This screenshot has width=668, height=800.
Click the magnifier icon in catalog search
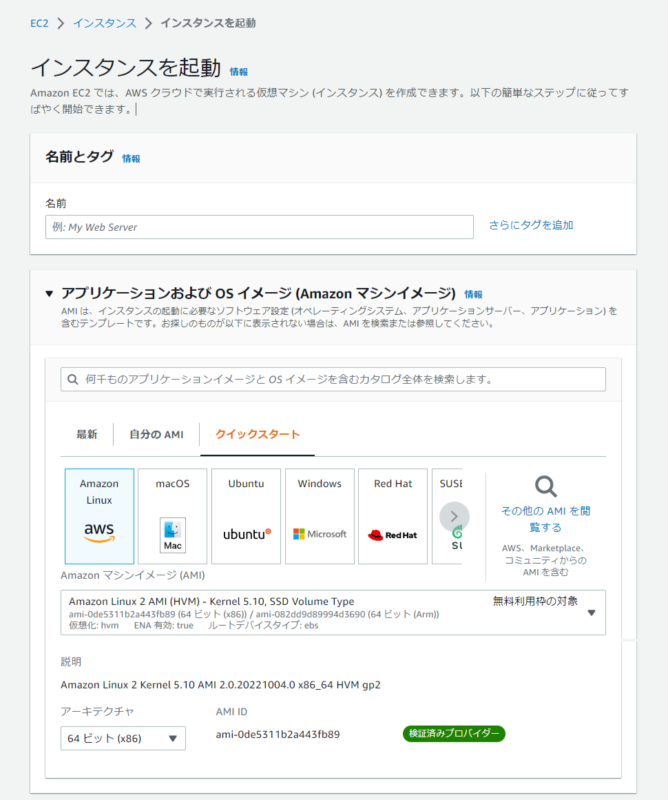(x=73, y=380)
